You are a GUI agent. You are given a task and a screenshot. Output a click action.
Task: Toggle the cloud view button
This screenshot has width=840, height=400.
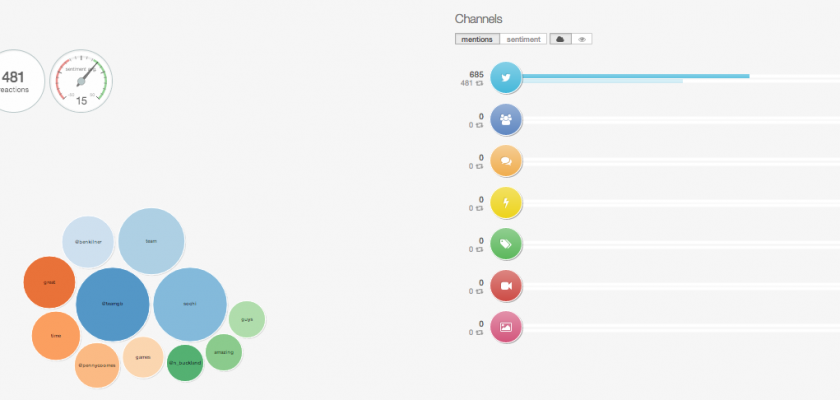tap(560, 39)
